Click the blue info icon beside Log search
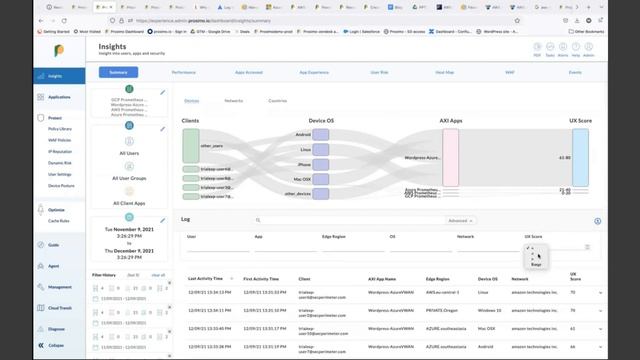 [598, 221]
